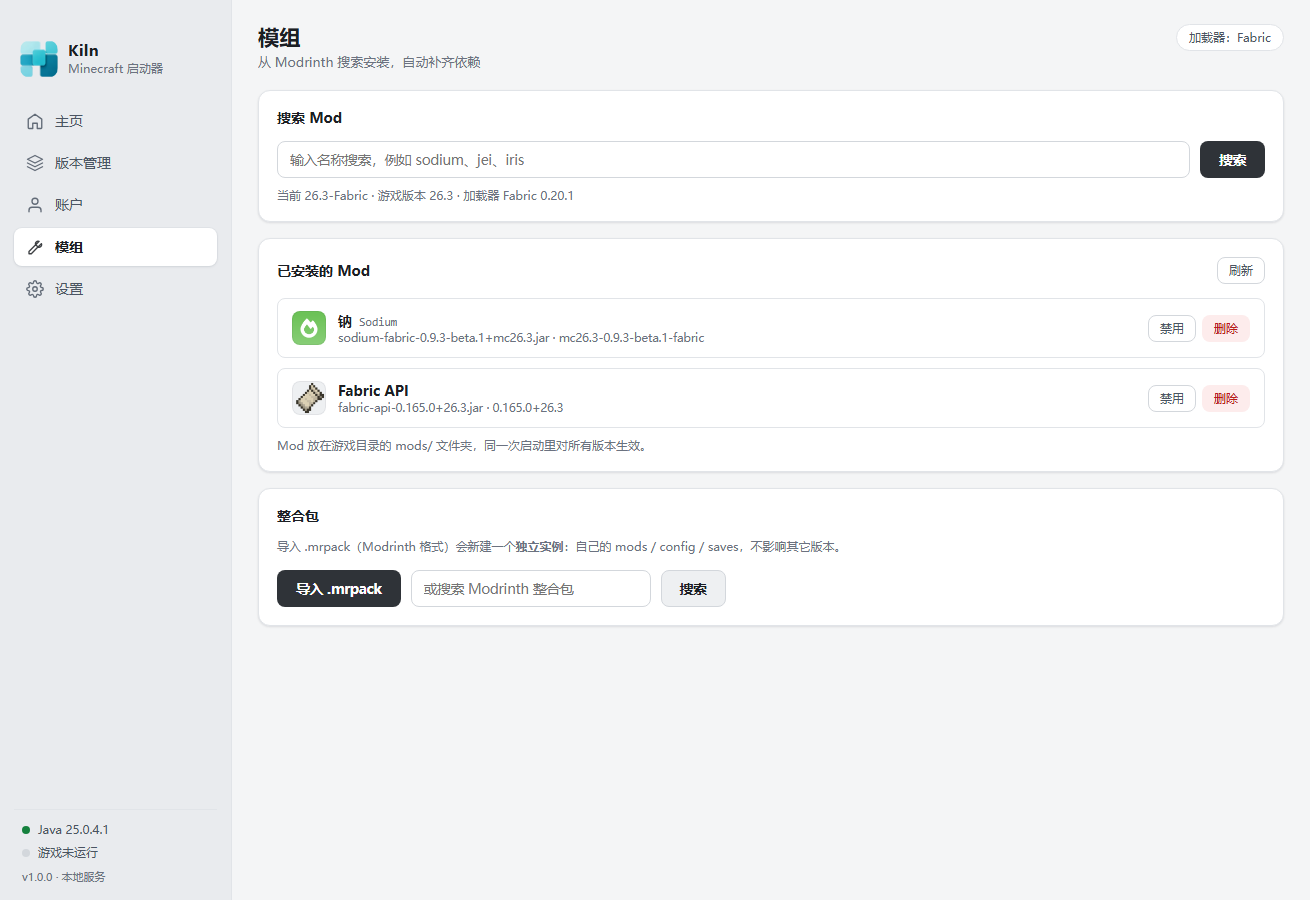Click the Fabric API mod icon
The image size is (1310, 900).
point(309,398)
